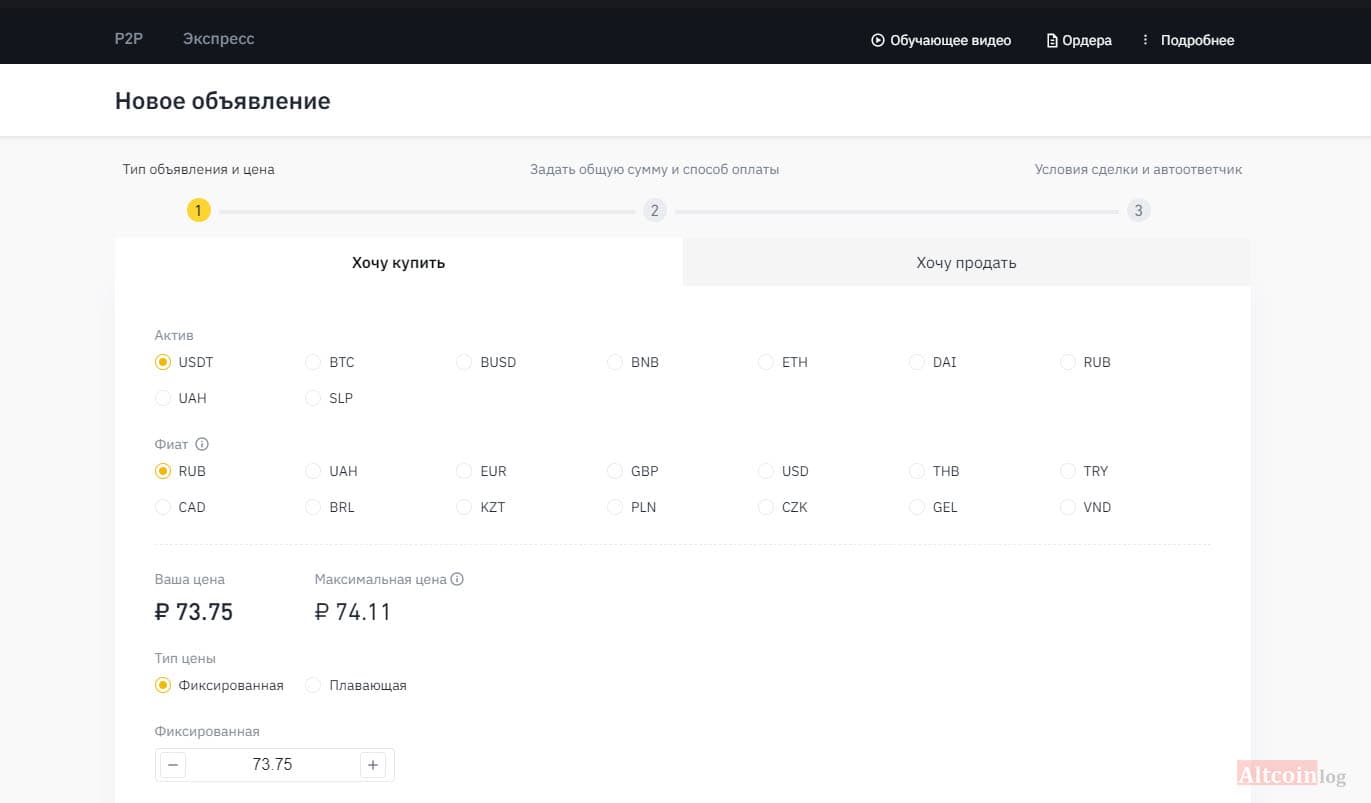The height and width of the screenshot is (803, 1371).
Task: Select UAH in the Актив section
Action: 181,398
